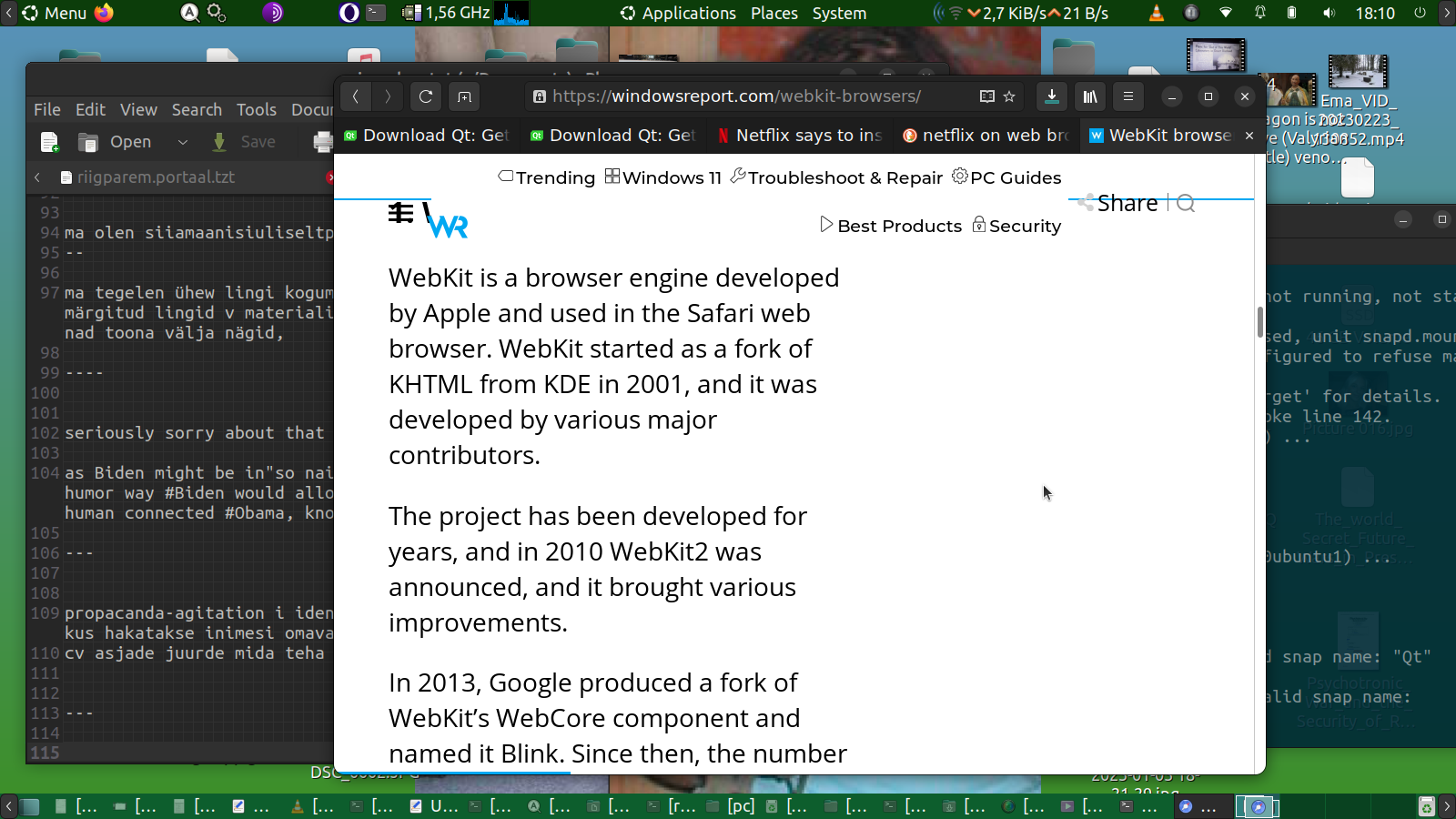The width and height of the screenshot is (1456, 819).
Task: Open the Places menu in the panel
Action: pyautogui.click(x=774, y=13)
